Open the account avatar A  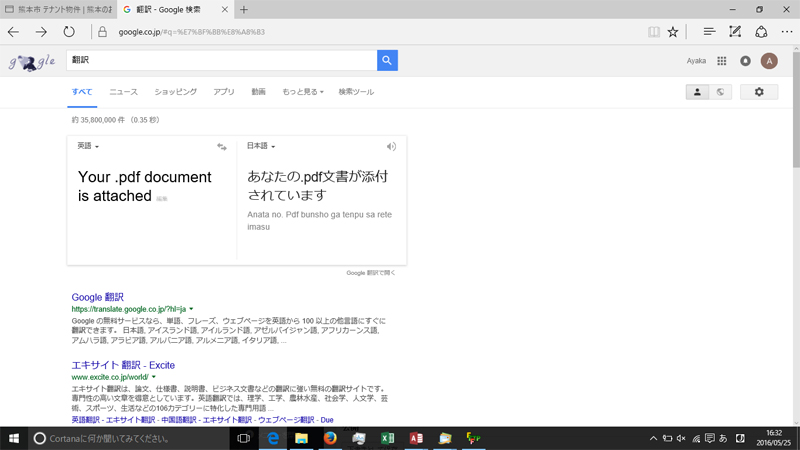point(769,61)
